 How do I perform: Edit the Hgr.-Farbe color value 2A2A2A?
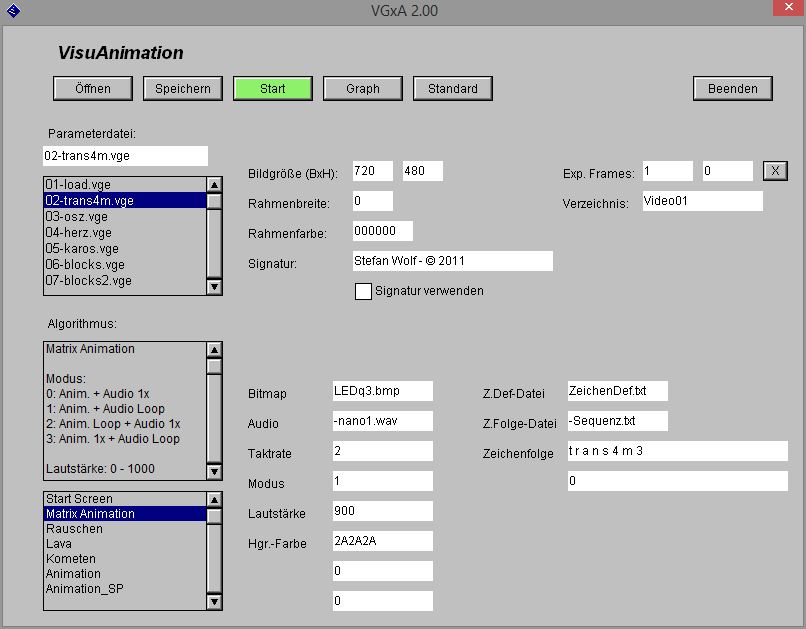point(381,541)
